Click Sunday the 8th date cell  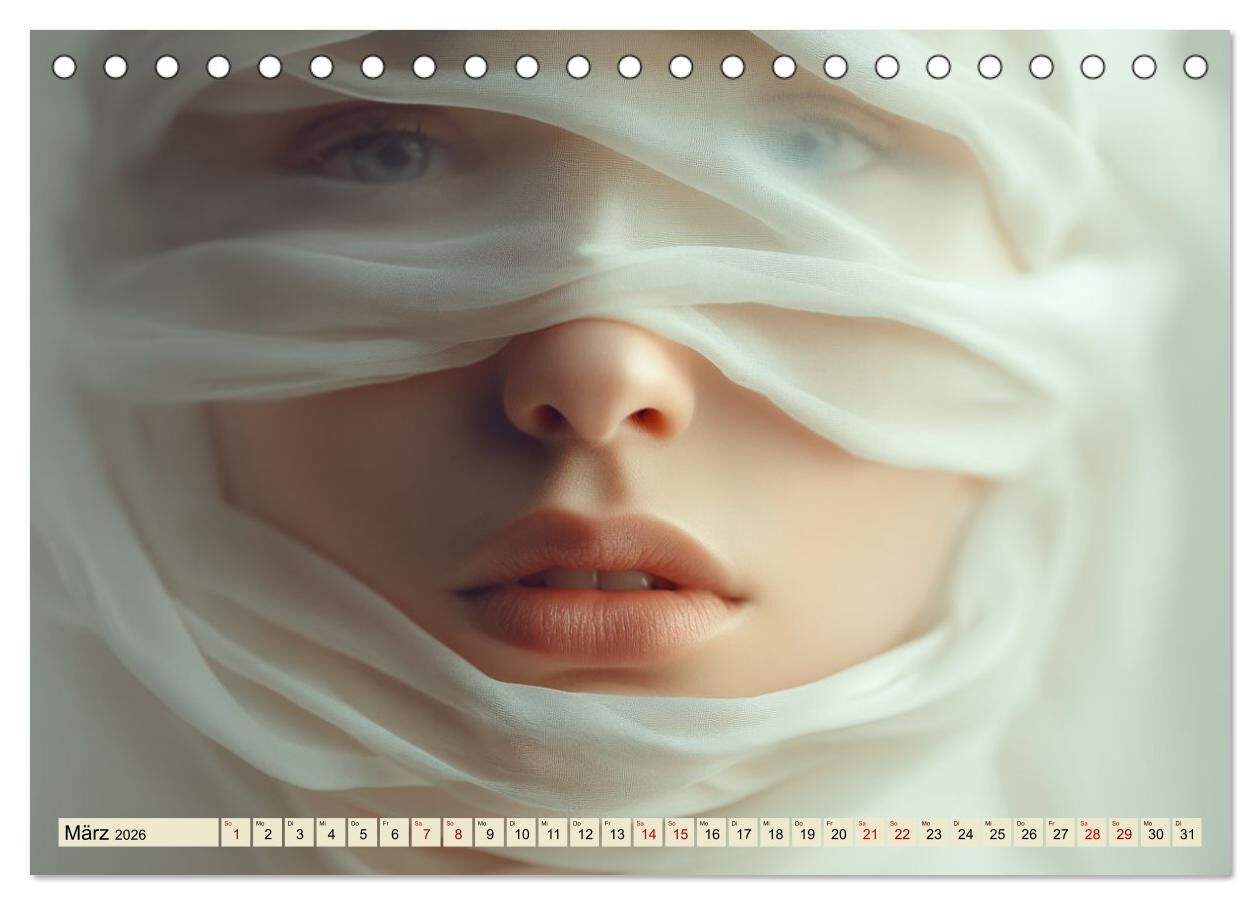(457, 833)
